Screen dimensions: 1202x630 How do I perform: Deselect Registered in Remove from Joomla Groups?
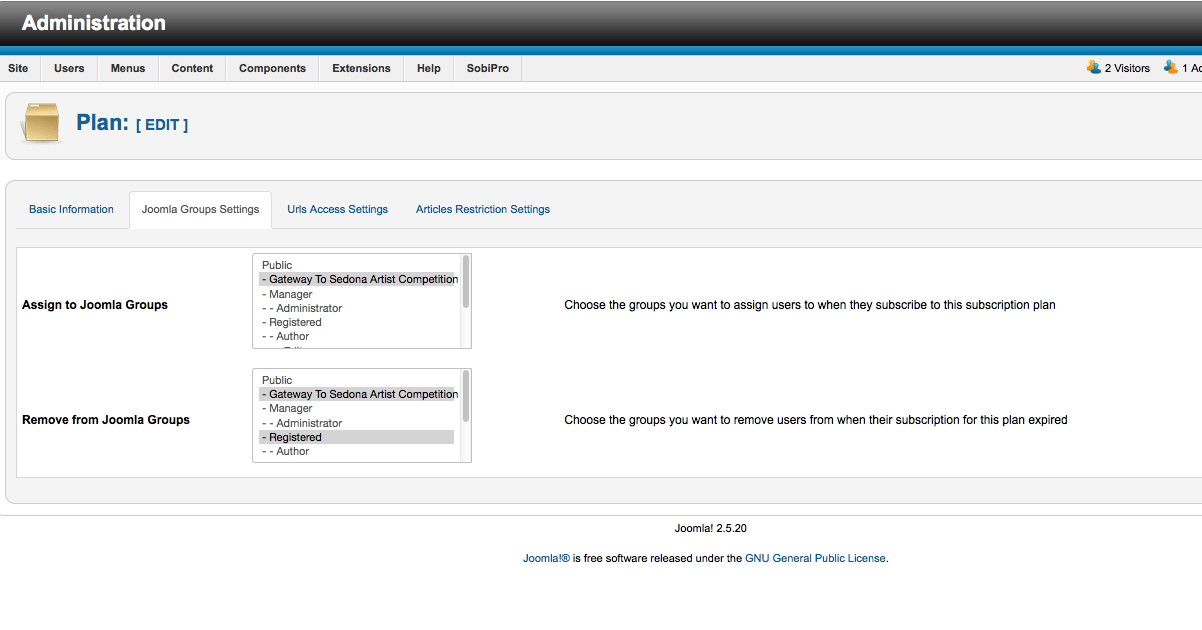click(x=295, y=437)
